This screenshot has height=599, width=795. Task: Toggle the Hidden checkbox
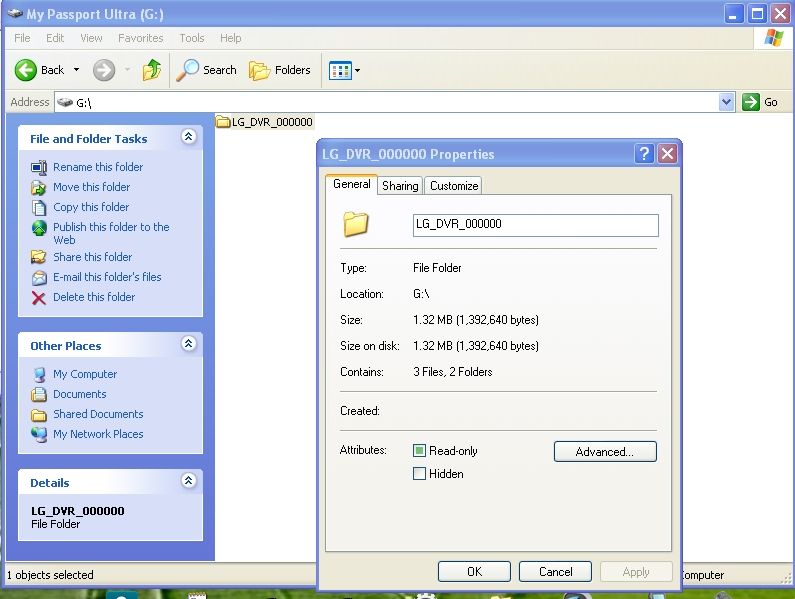[x=419, y=474]
